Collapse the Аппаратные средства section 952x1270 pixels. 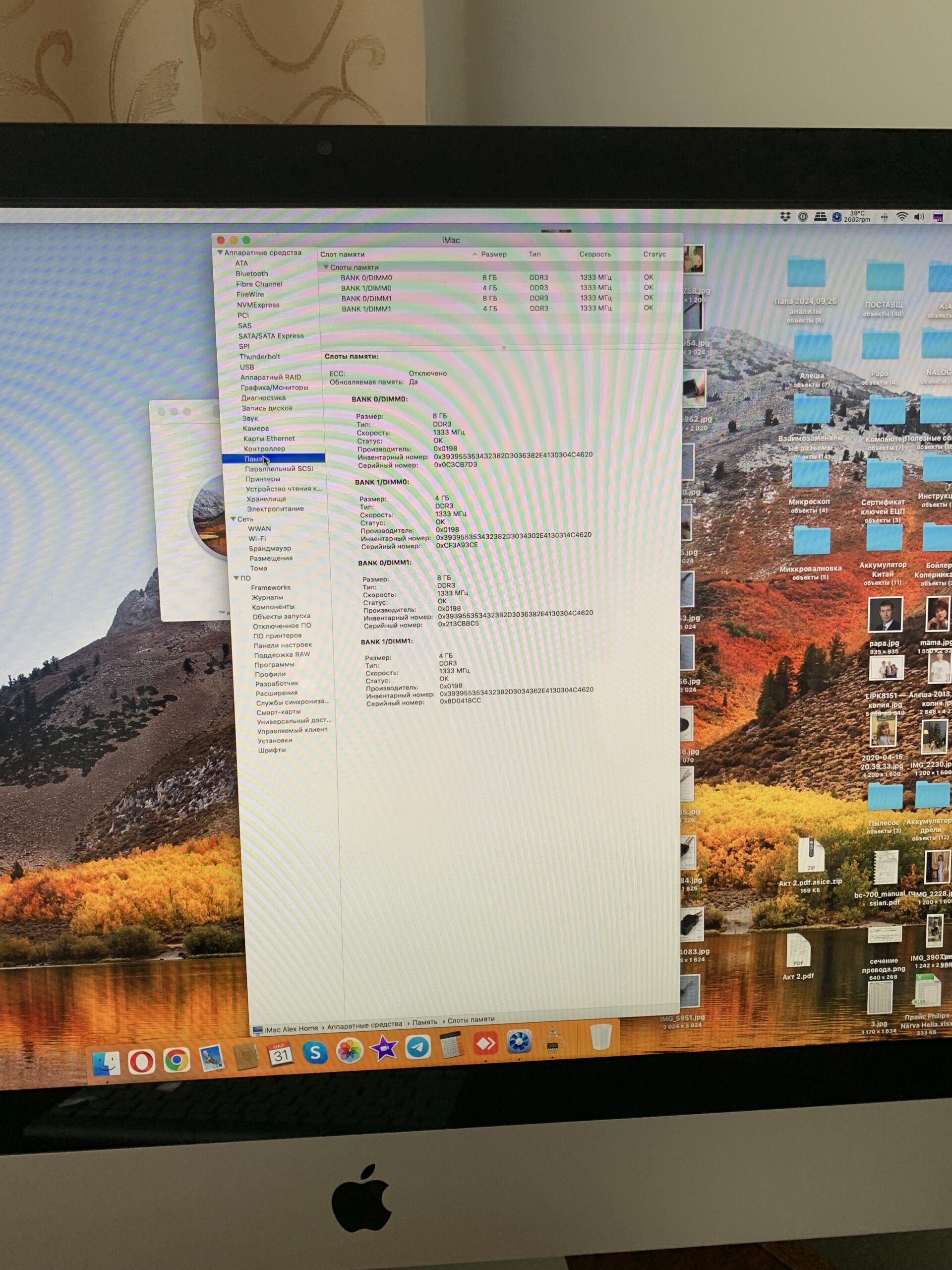[220, 253]
